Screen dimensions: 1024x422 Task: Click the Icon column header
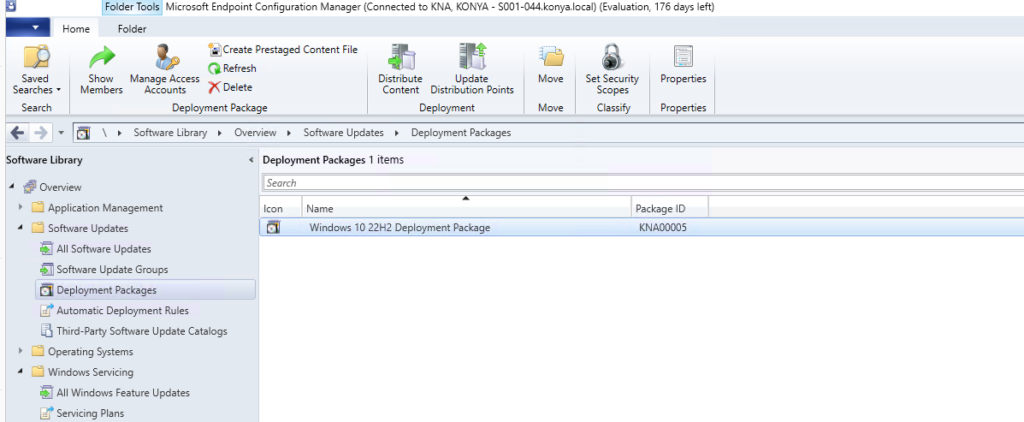(281, 208)
